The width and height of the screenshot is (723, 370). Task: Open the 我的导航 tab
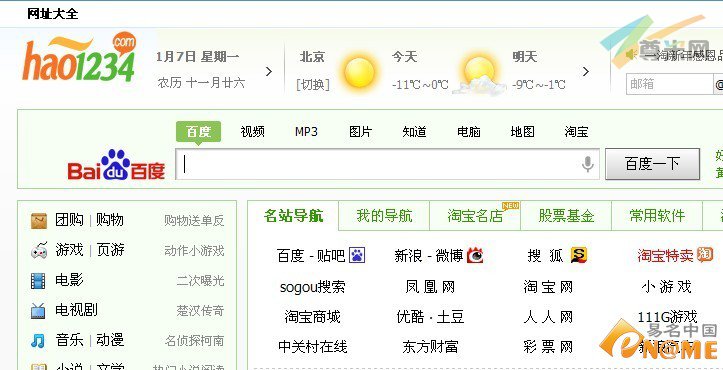click(x=384, y=215)
